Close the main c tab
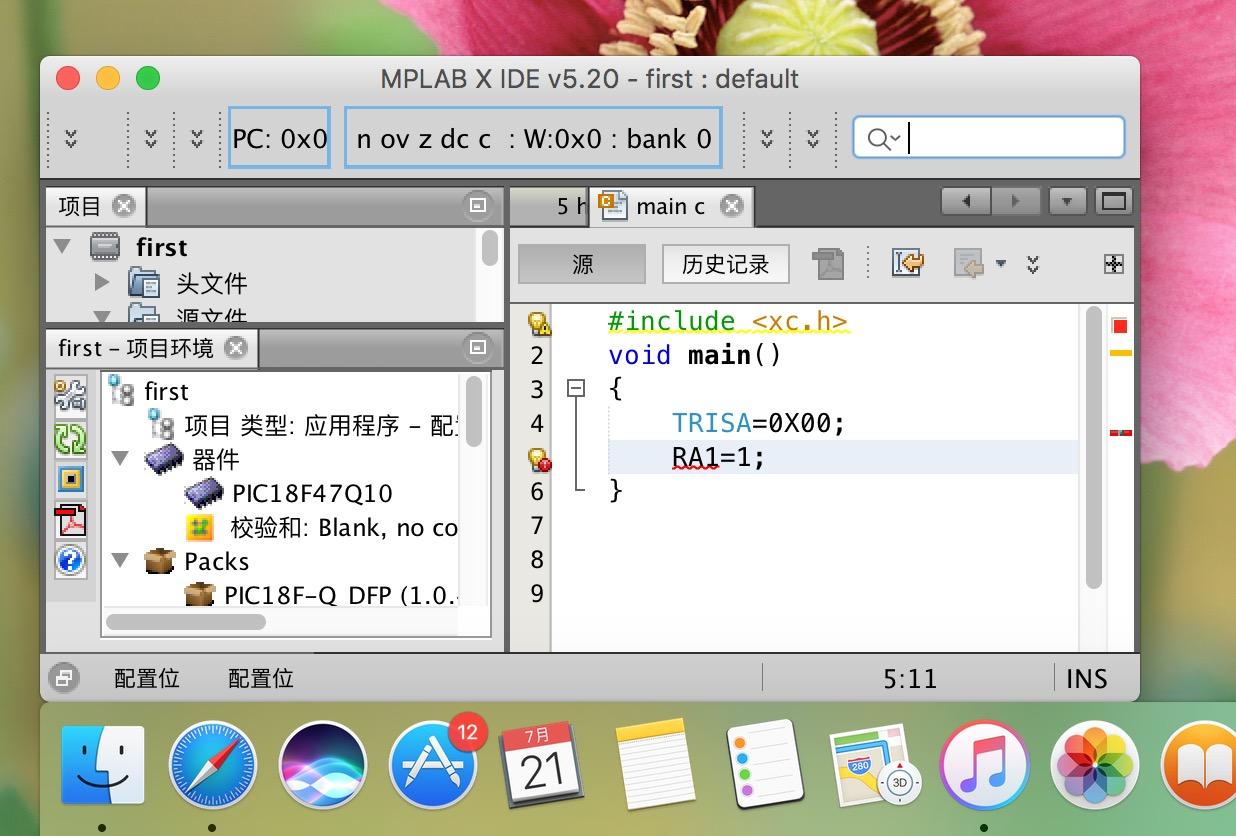Screen dimensions: 1236x836 tap(732, 206)
